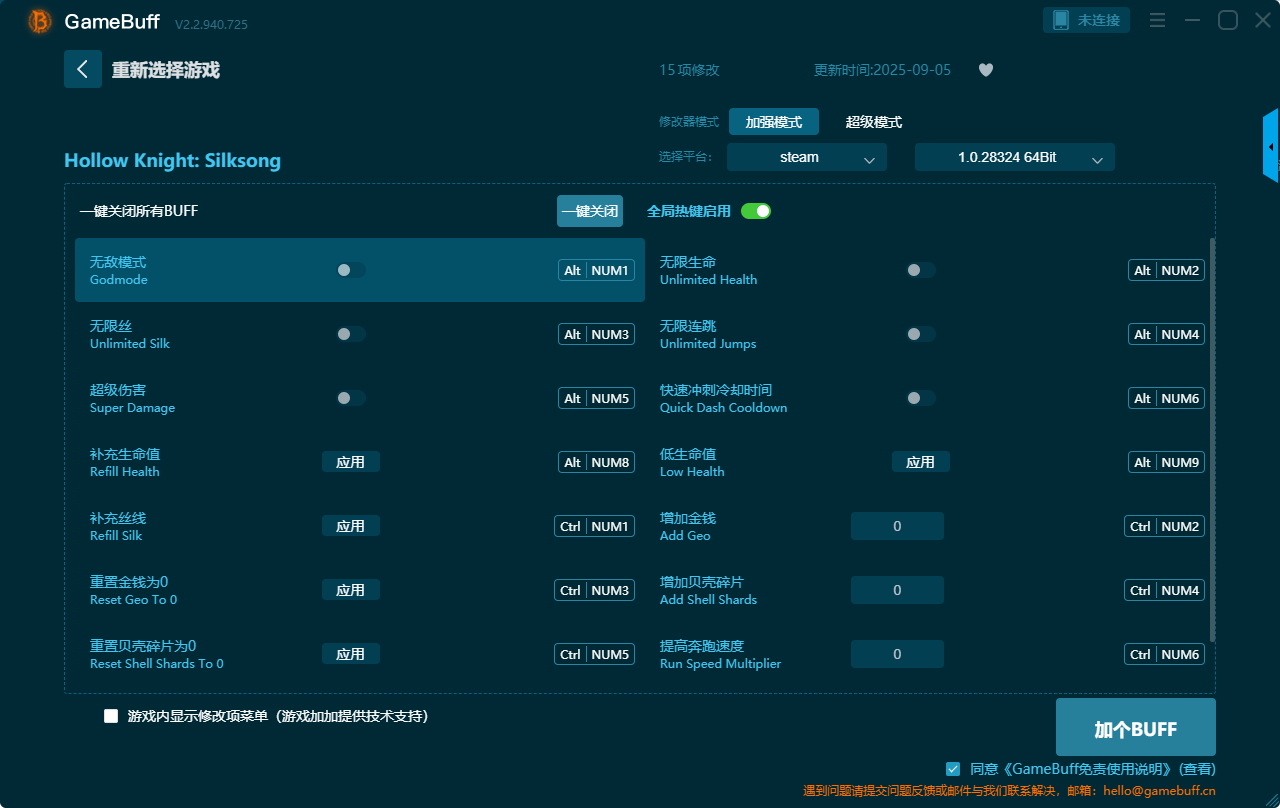Screen dimensions: 1280x808
Task: Open the hamburger menu icon
Action: 1158,20
